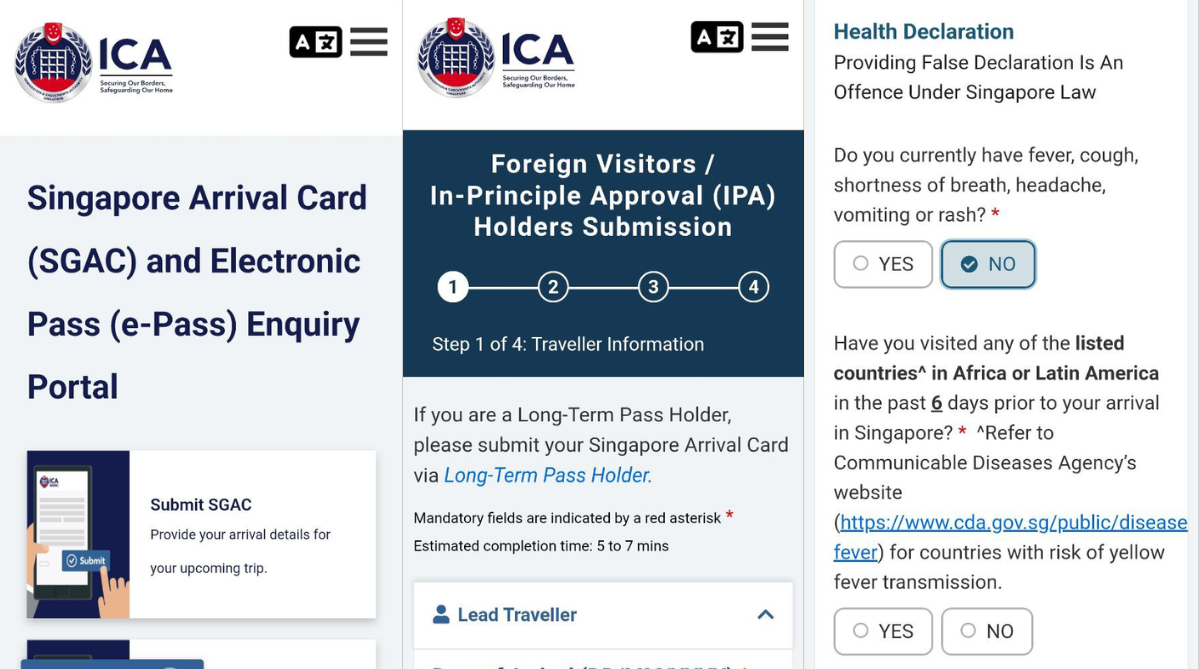
Task: Collapse the Lead Traveller section
Action: point(766,615)
